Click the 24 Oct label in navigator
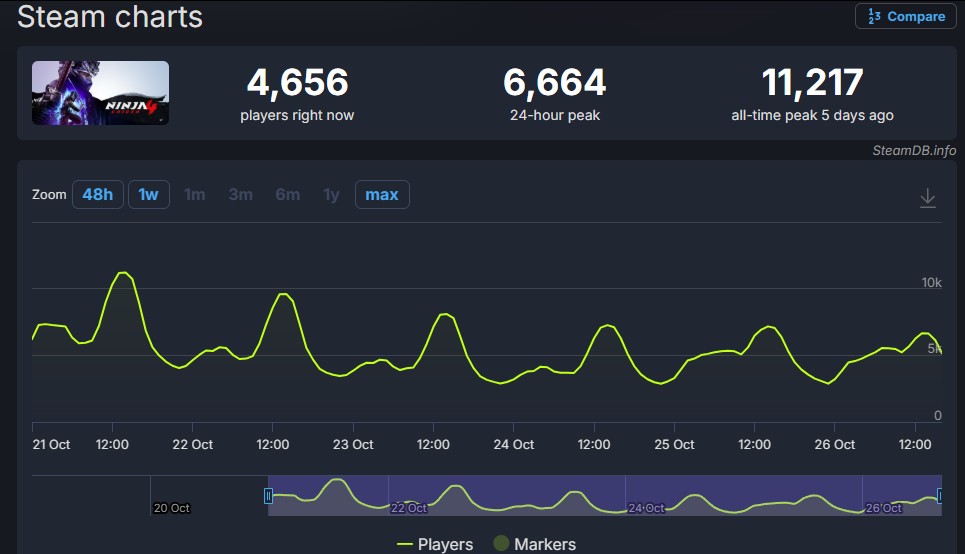Image resolution: width=965 pixels, height=554 pixels. click(x=645, y=508)
